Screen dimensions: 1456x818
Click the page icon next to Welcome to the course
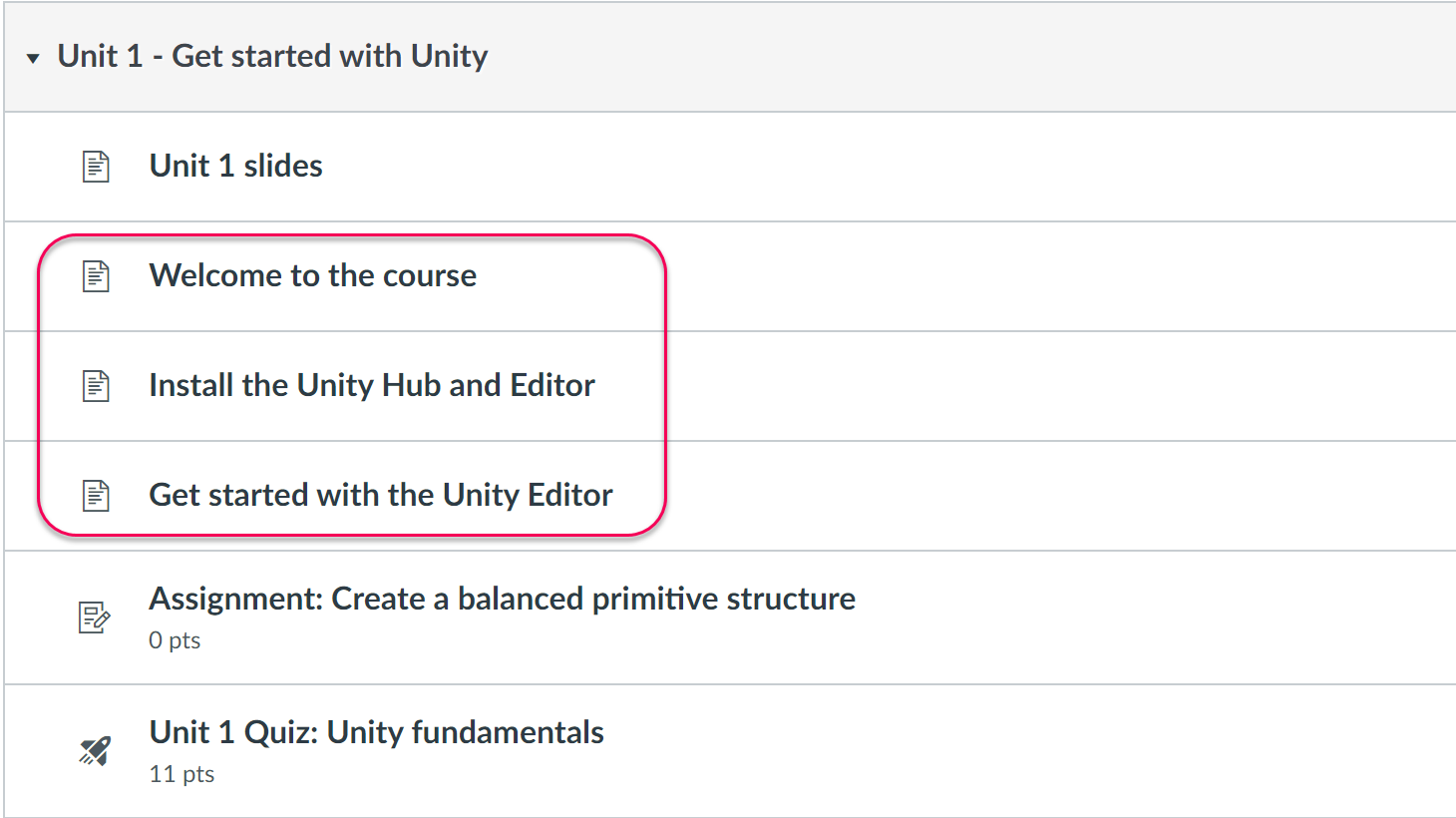coord(96,276)
